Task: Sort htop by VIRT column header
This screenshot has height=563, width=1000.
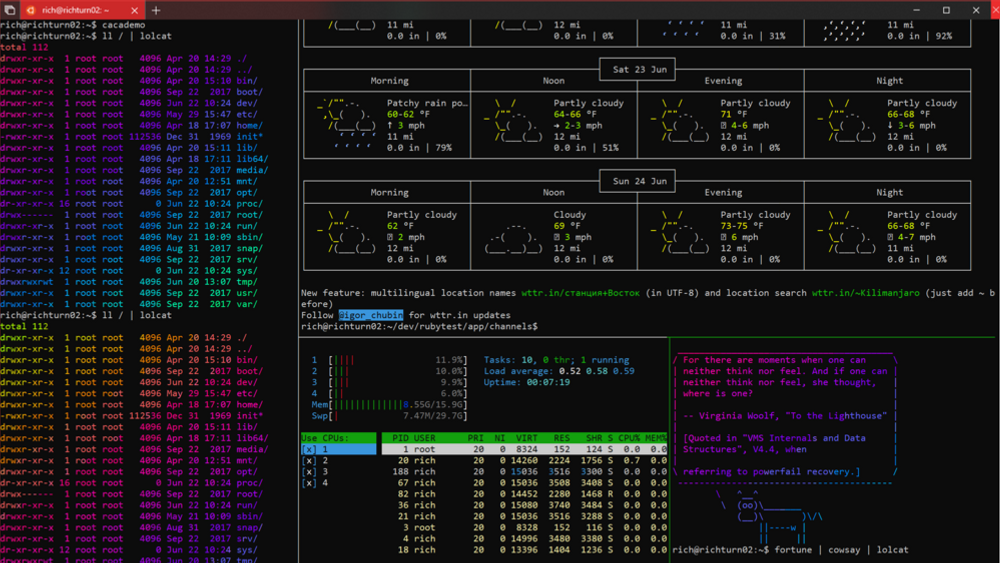Action: 527,438
